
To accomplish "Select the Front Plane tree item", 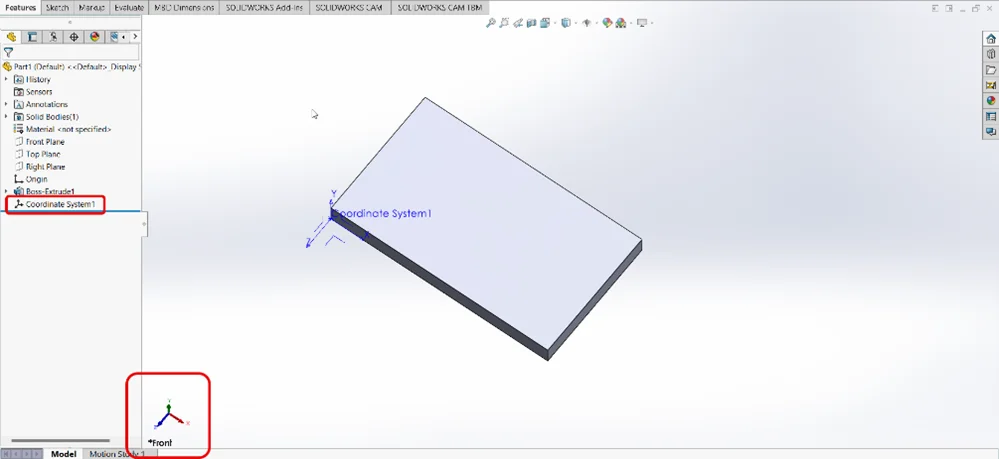I will (45, 142).
